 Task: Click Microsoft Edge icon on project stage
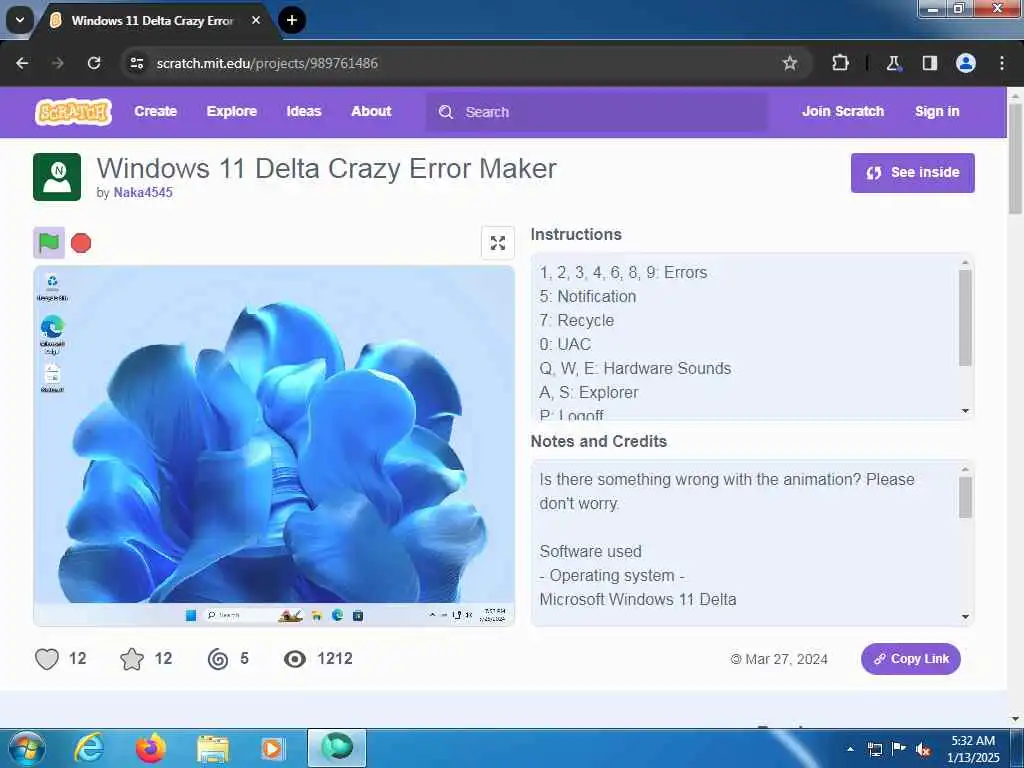click(x=52, y=334)
